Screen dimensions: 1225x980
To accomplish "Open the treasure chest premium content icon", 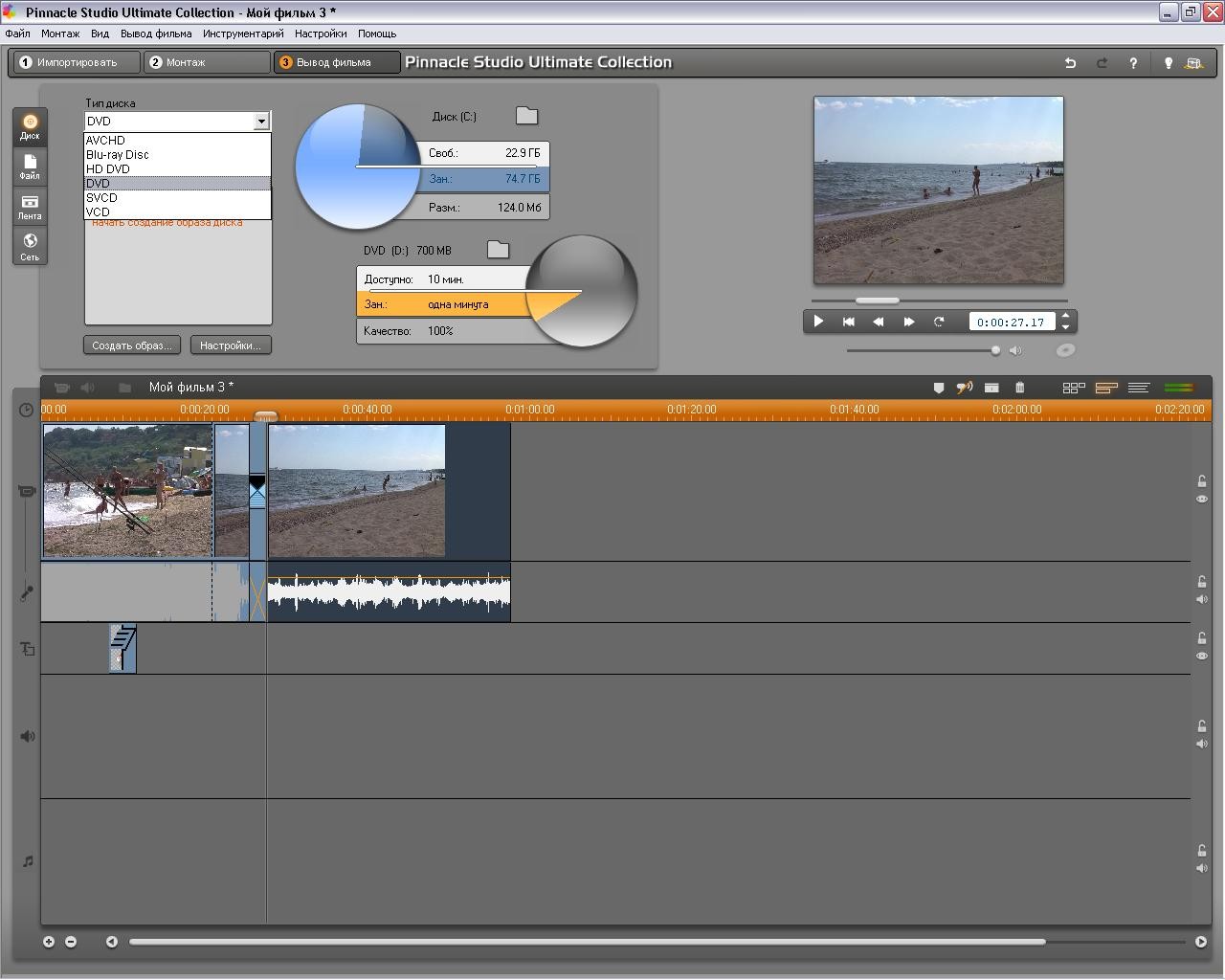I will (1193, 63).
